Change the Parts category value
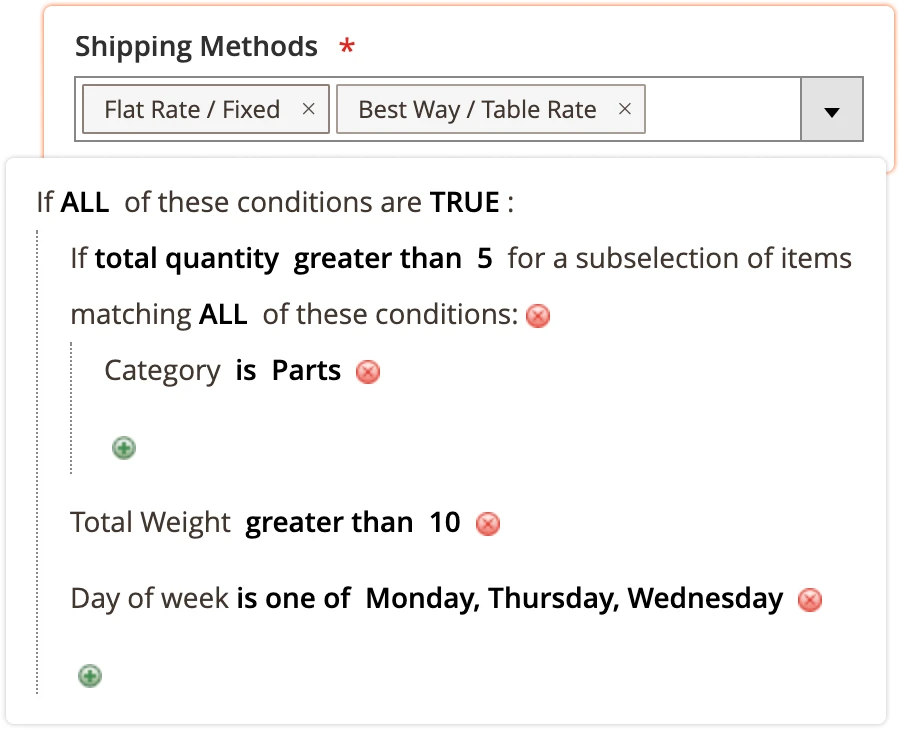900x730 pixels. click(x=305, y=370)
